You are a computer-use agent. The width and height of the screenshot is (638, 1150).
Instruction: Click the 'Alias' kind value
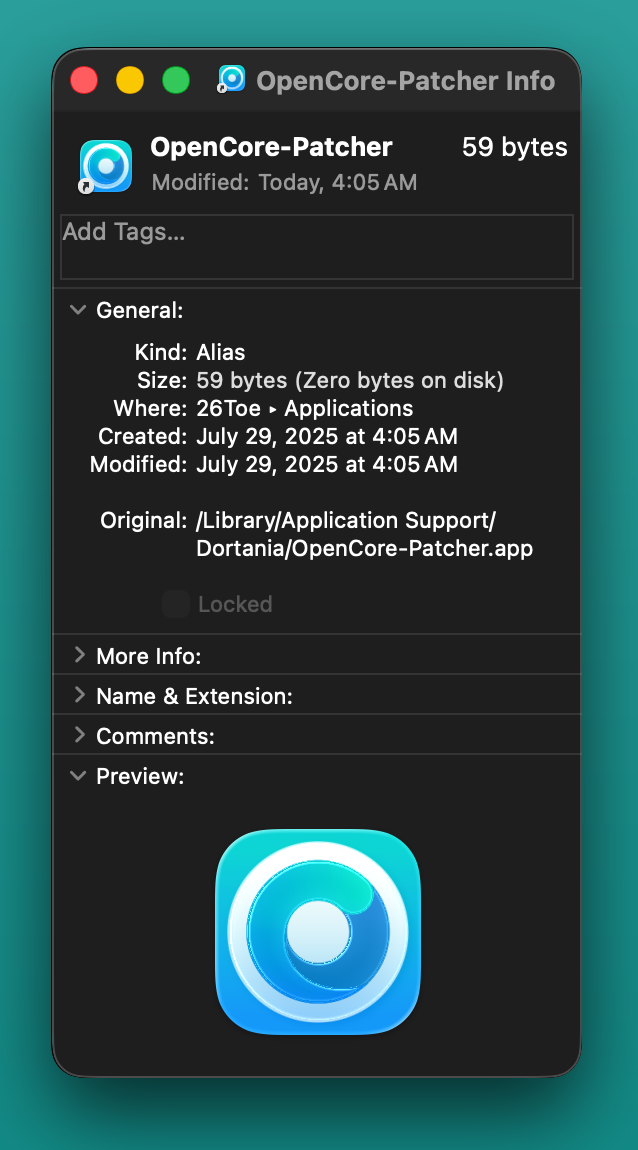point(221,353)
